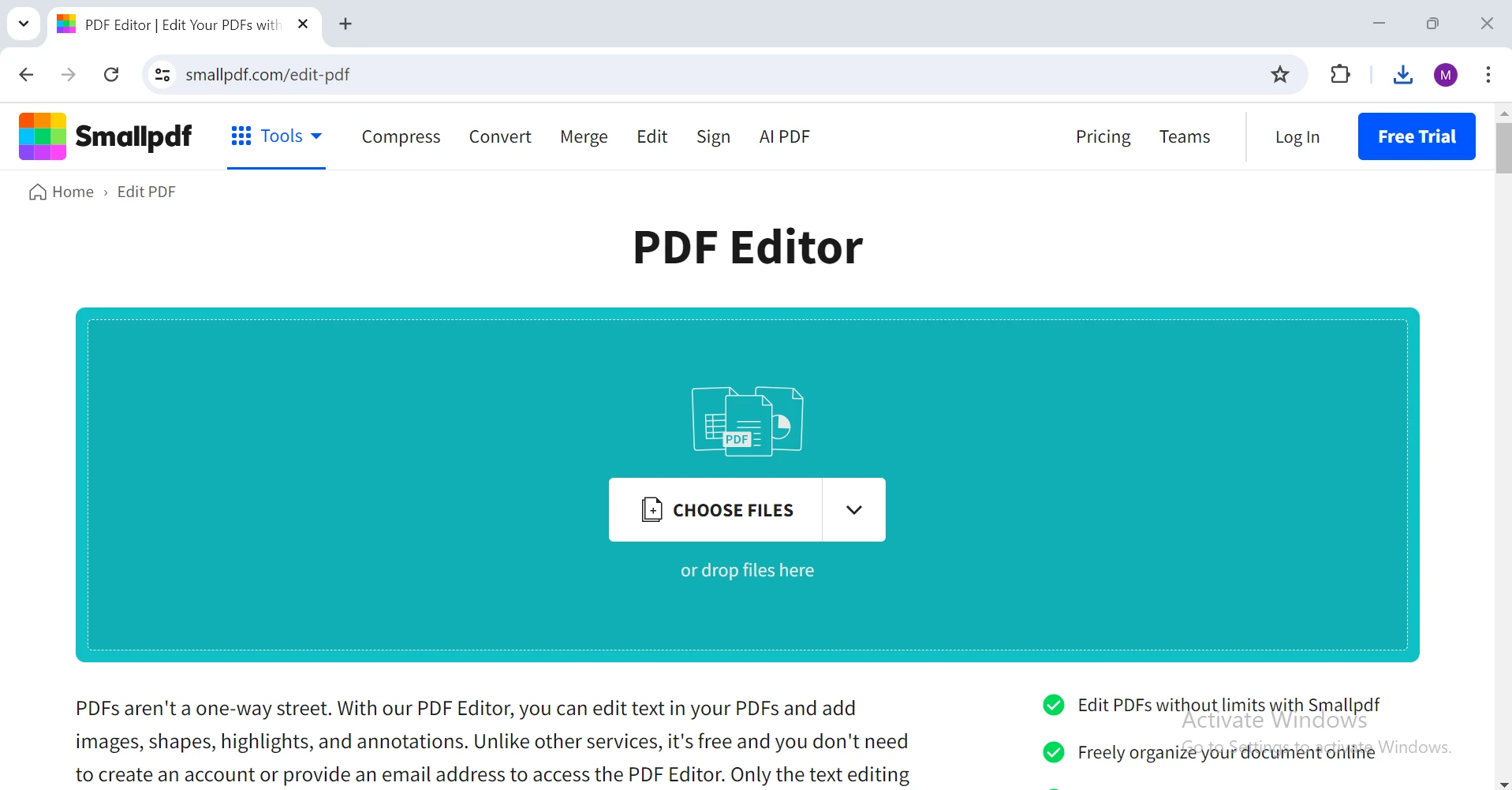
Task: Click the home icon in breadcrumb
Action: [37, 192]
